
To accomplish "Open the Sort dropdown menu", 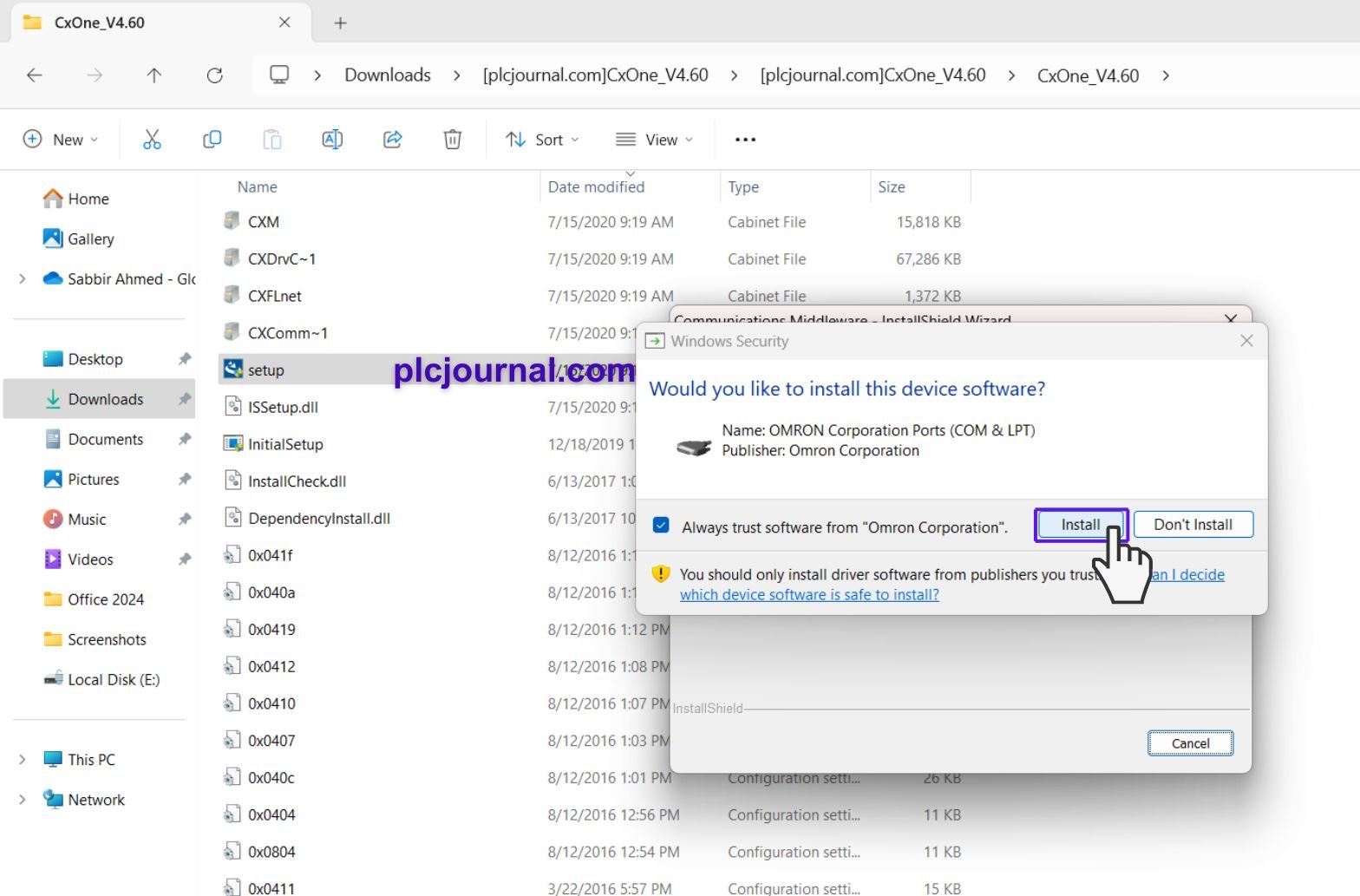I will 542,140.
